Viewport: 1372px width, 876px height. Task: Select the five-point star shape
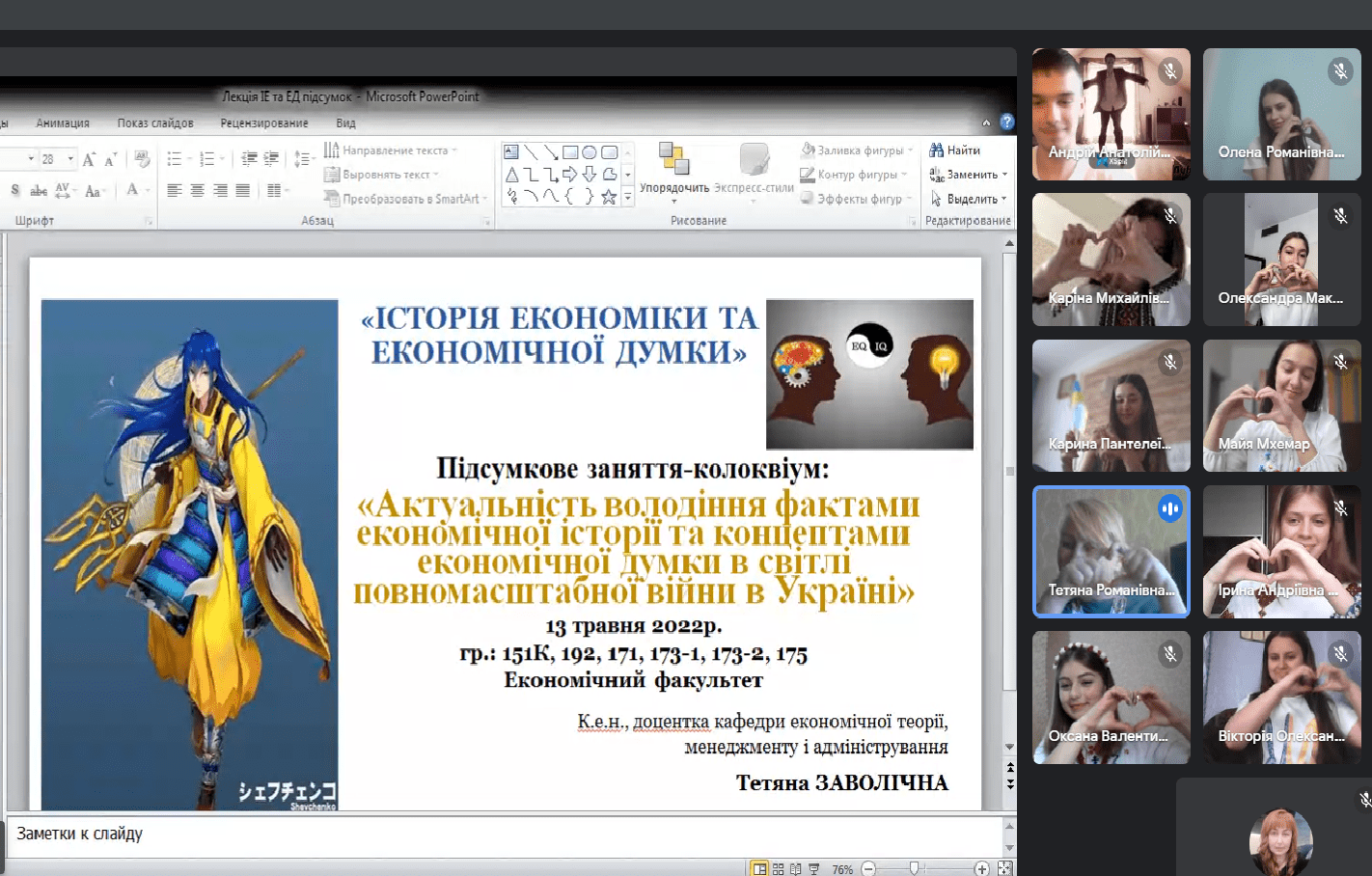[609, 197]
